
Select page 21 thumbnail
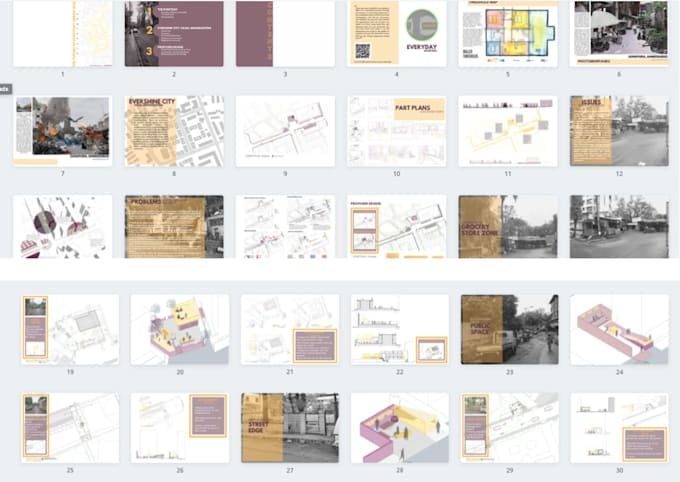pos(290,329)
